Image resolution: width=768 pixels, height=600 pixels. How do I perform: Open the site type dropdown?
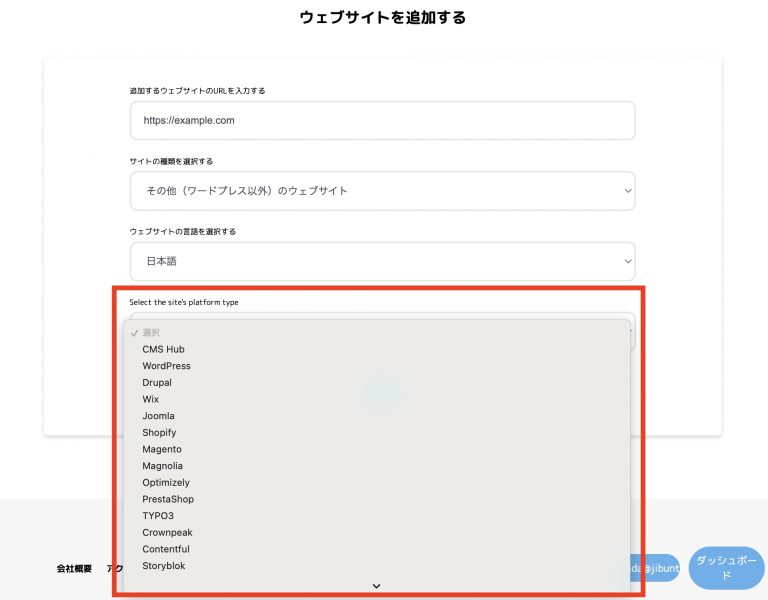(383, 191)
